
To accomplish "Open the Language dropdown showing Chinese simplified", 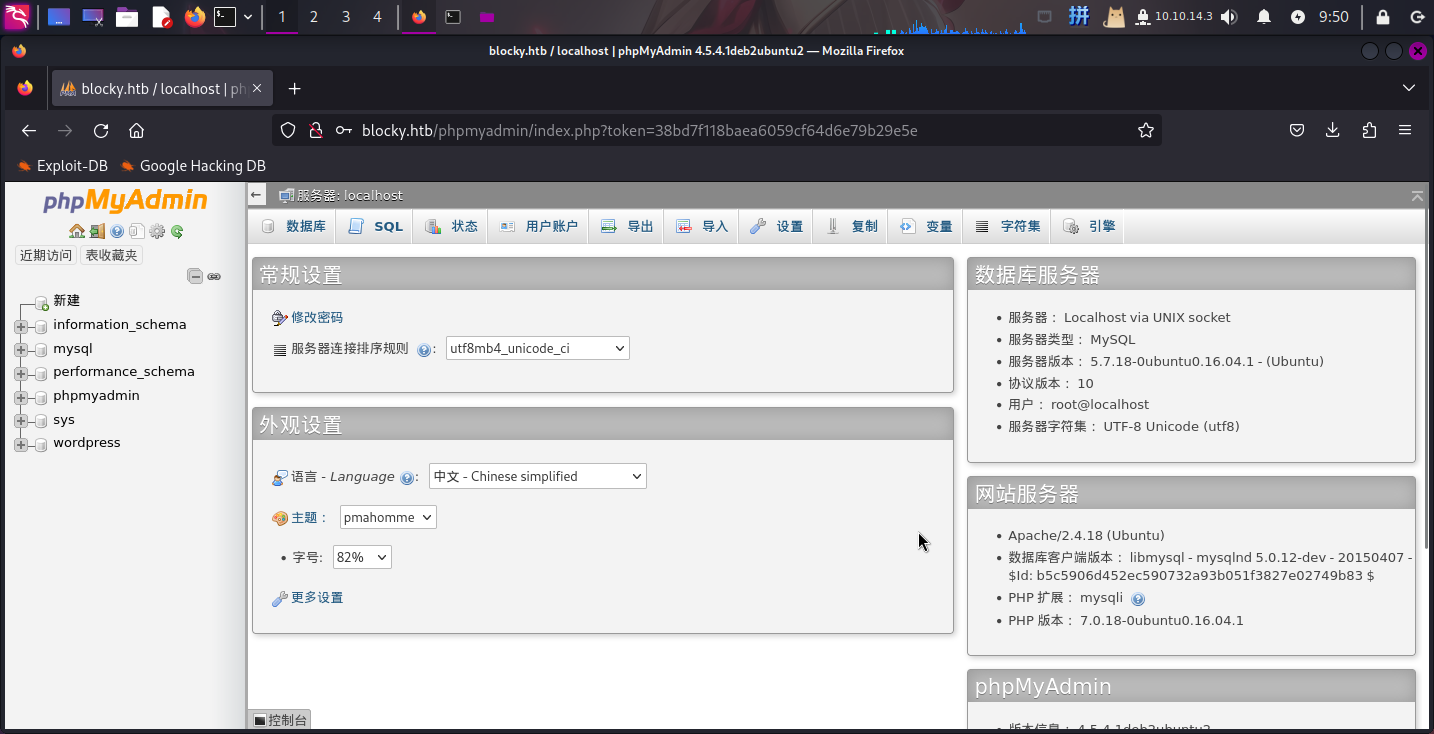I will click(x=538, y=476).
